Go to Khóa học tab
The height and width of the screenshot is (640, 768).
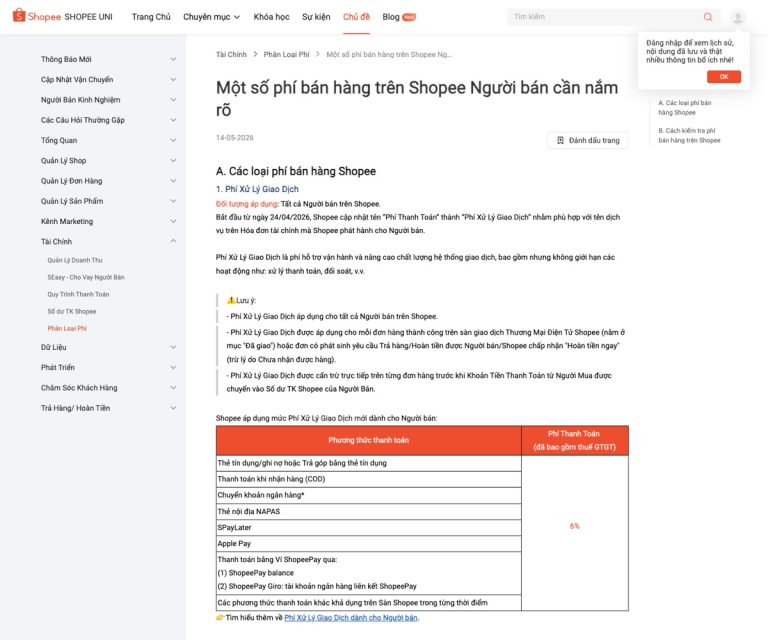271,17
